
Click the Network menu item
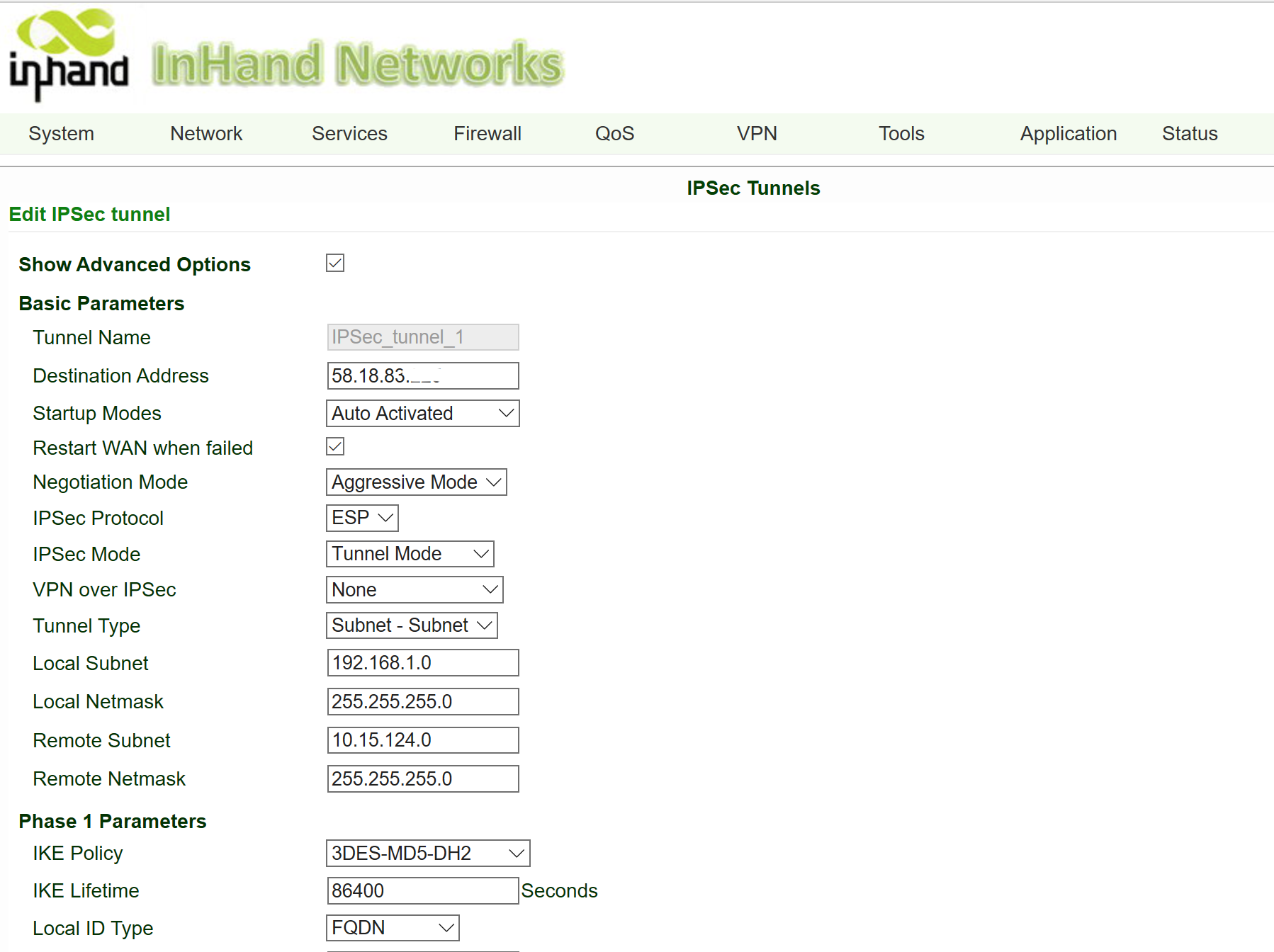click(206, 134)
